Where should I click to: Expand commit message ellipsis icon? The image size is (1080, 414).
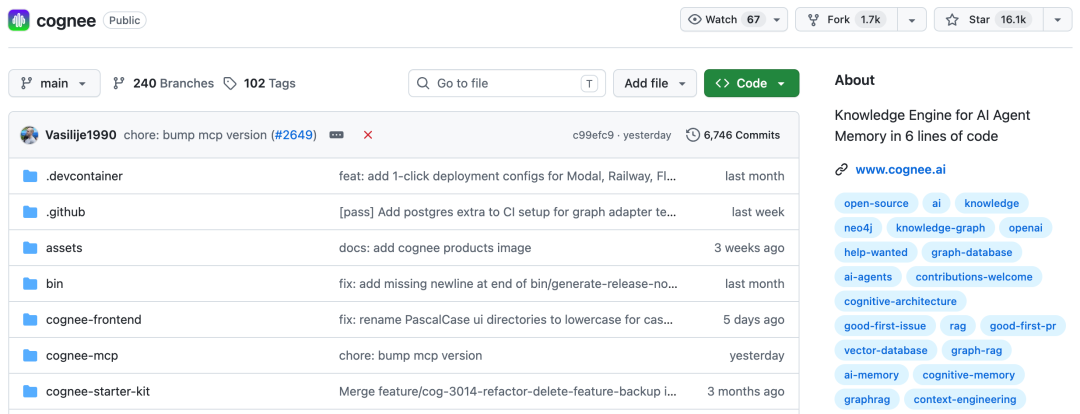pyautogui.click(x=337, y=135)
